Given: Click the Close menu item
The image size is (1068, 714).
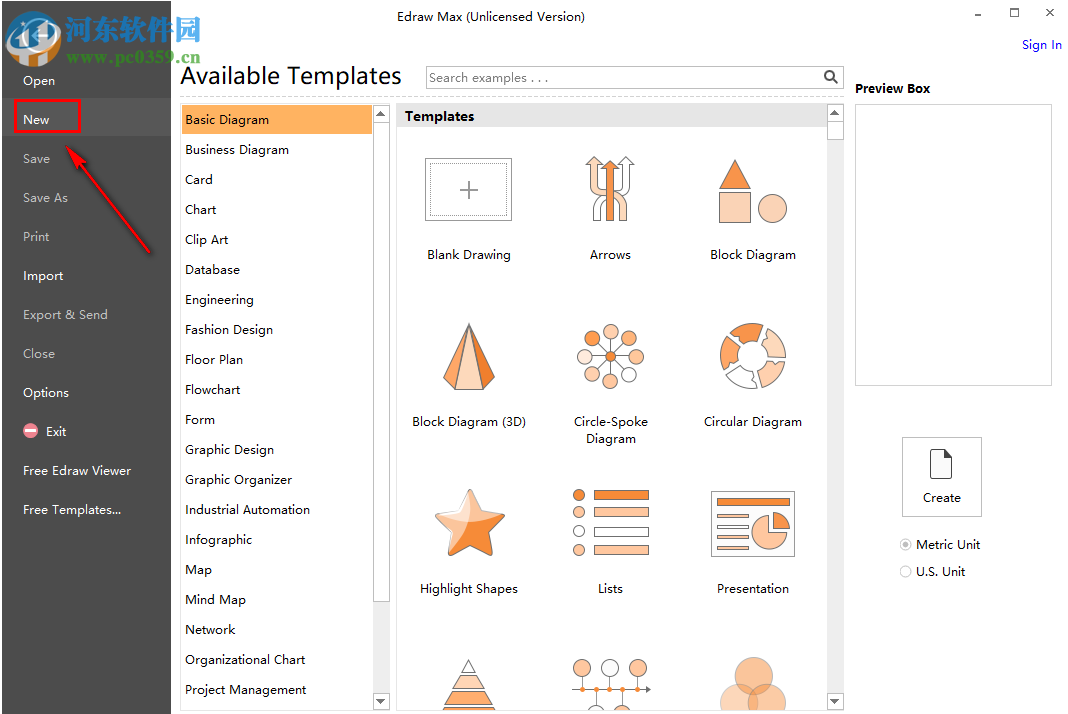Looking at the screenshot, I should point(39,354).
